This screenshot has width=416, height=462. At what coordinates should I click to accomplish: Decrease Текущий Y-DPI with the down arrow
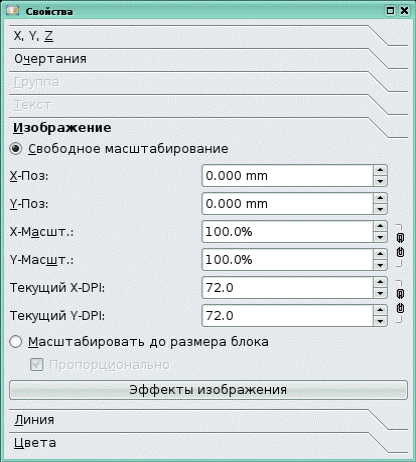pyautogui.click(x=380, y=321)
